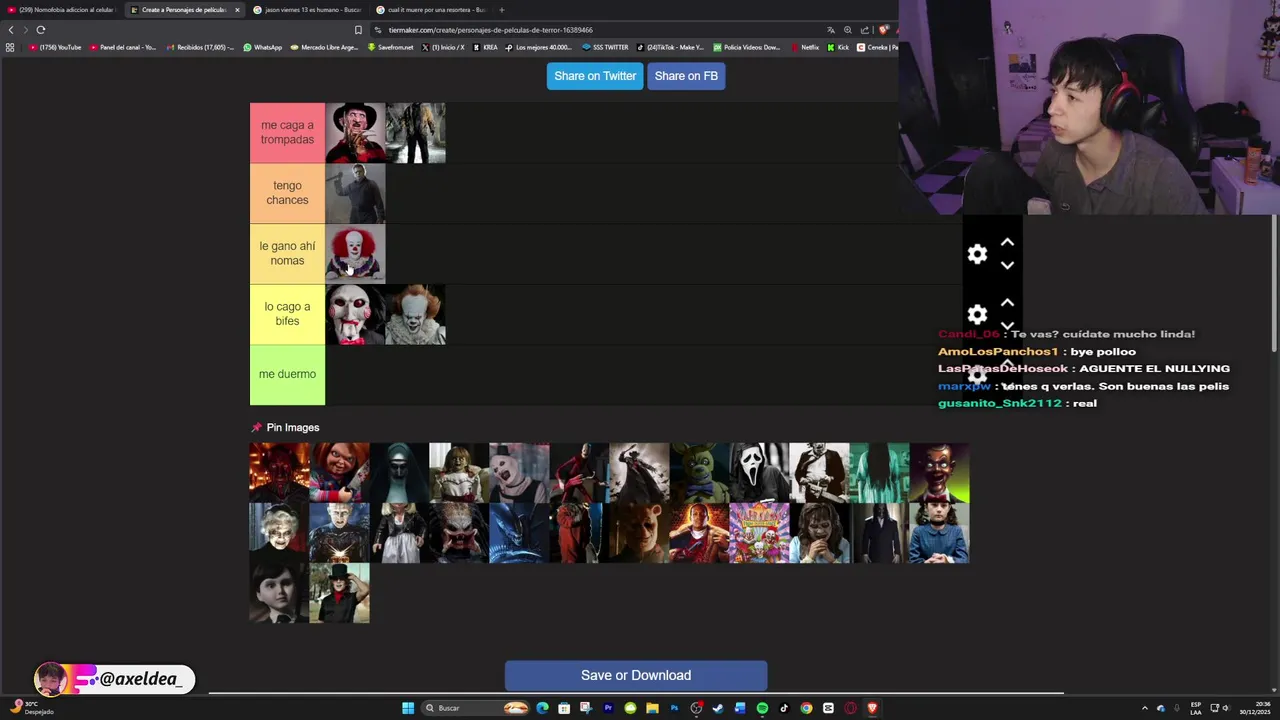Open the settings gear for 'lo cago a bifes' row
The image size is (1280, 720).
tap(977, 314)
